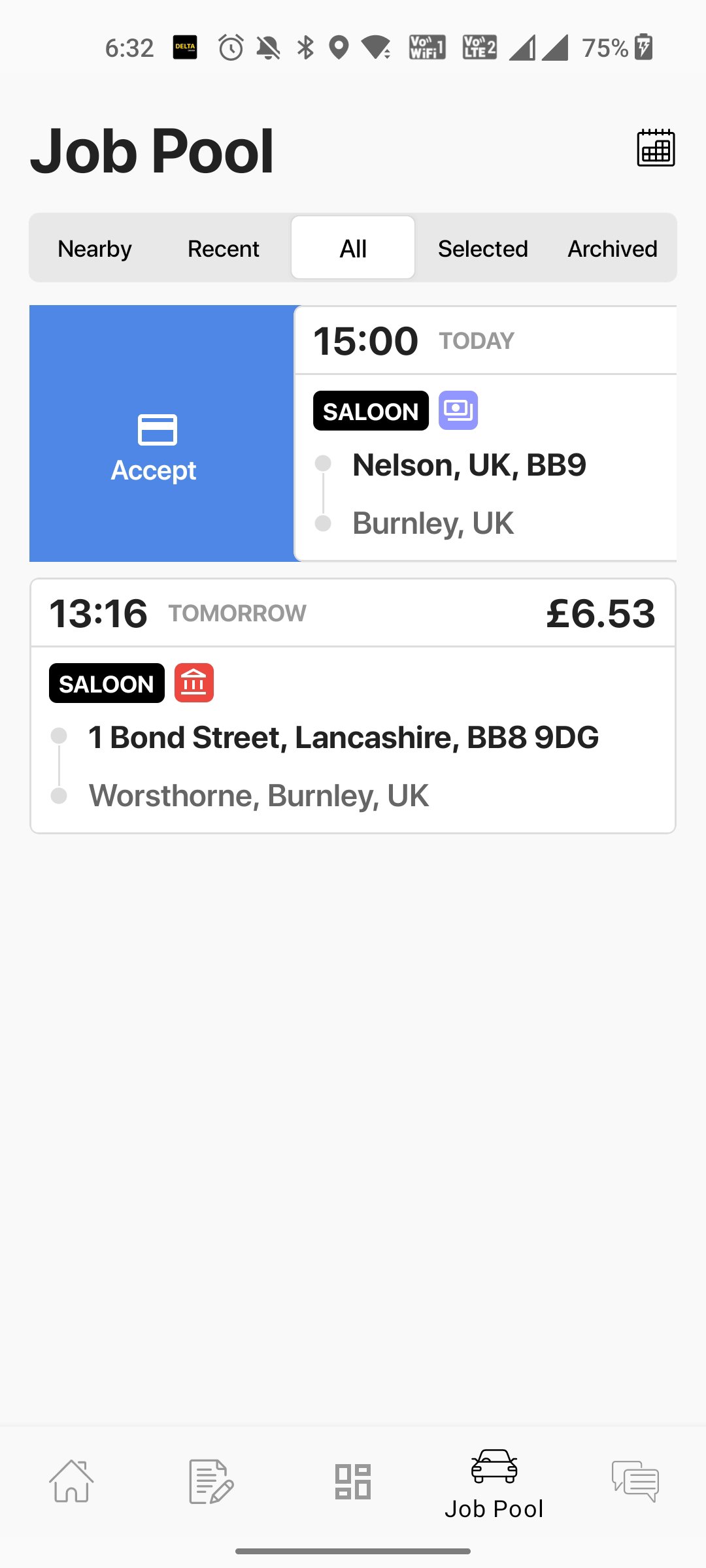The image size is (706, 1568).
Task: Open the notes and edit icon in bottom bar
Action: [x=211, y=1481]
